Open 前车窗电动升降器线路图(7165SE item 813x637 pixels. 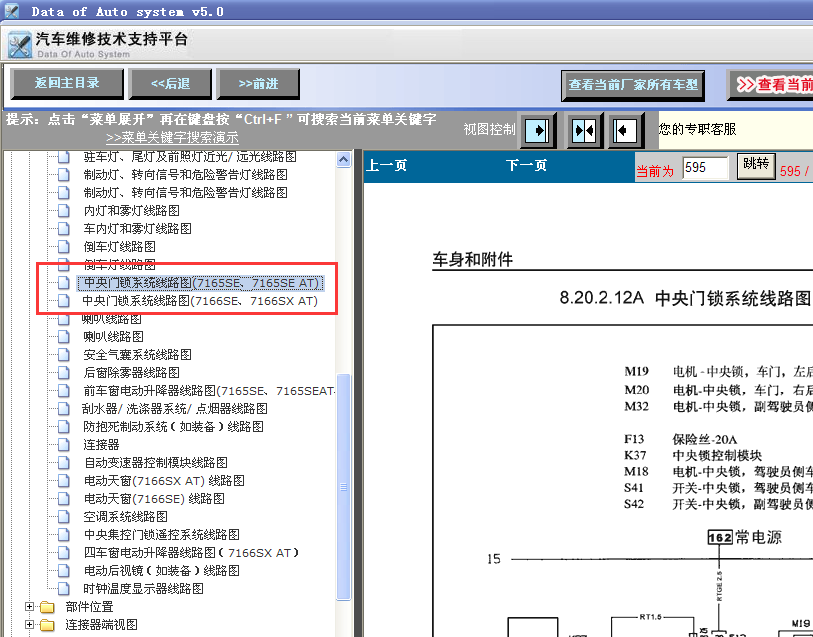coord(209,391)
